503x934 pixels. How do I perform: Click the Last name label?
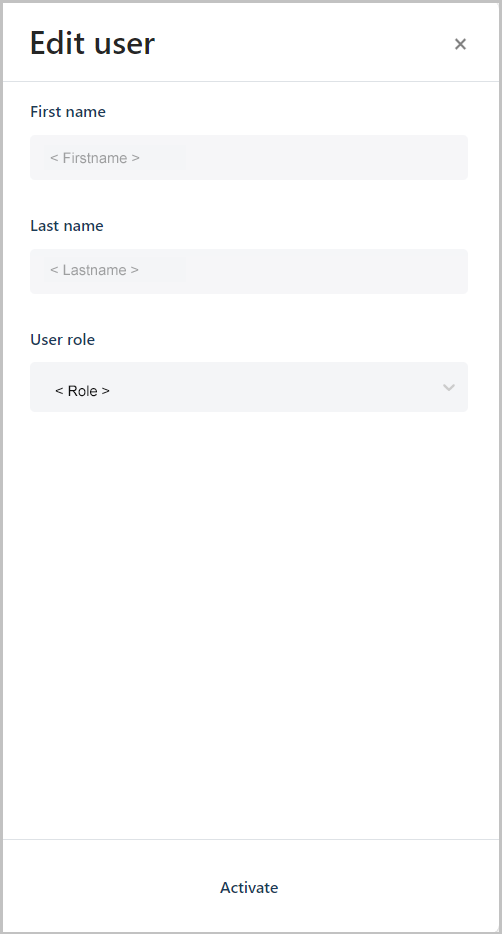67,225
